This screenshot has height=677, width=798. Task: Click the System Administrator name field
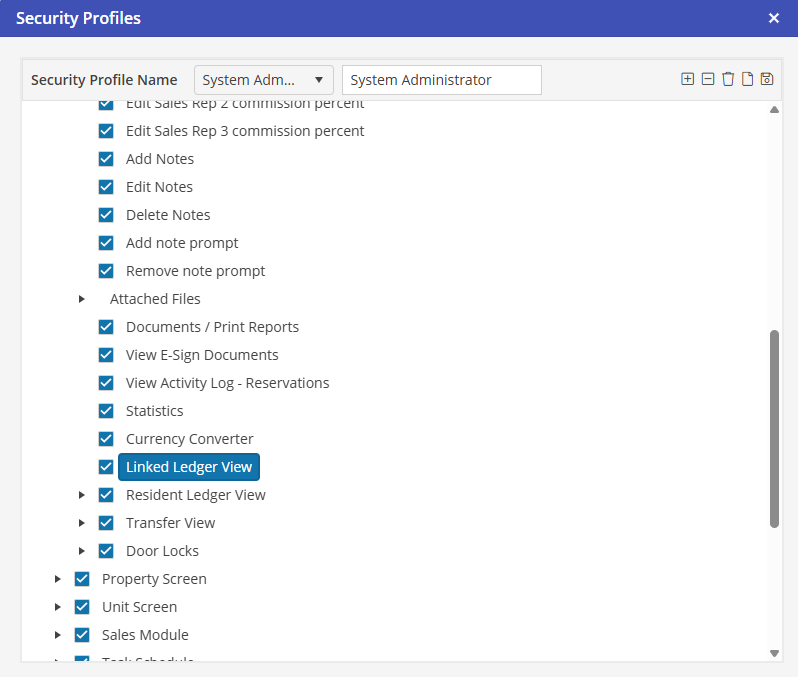pos(441,80)
